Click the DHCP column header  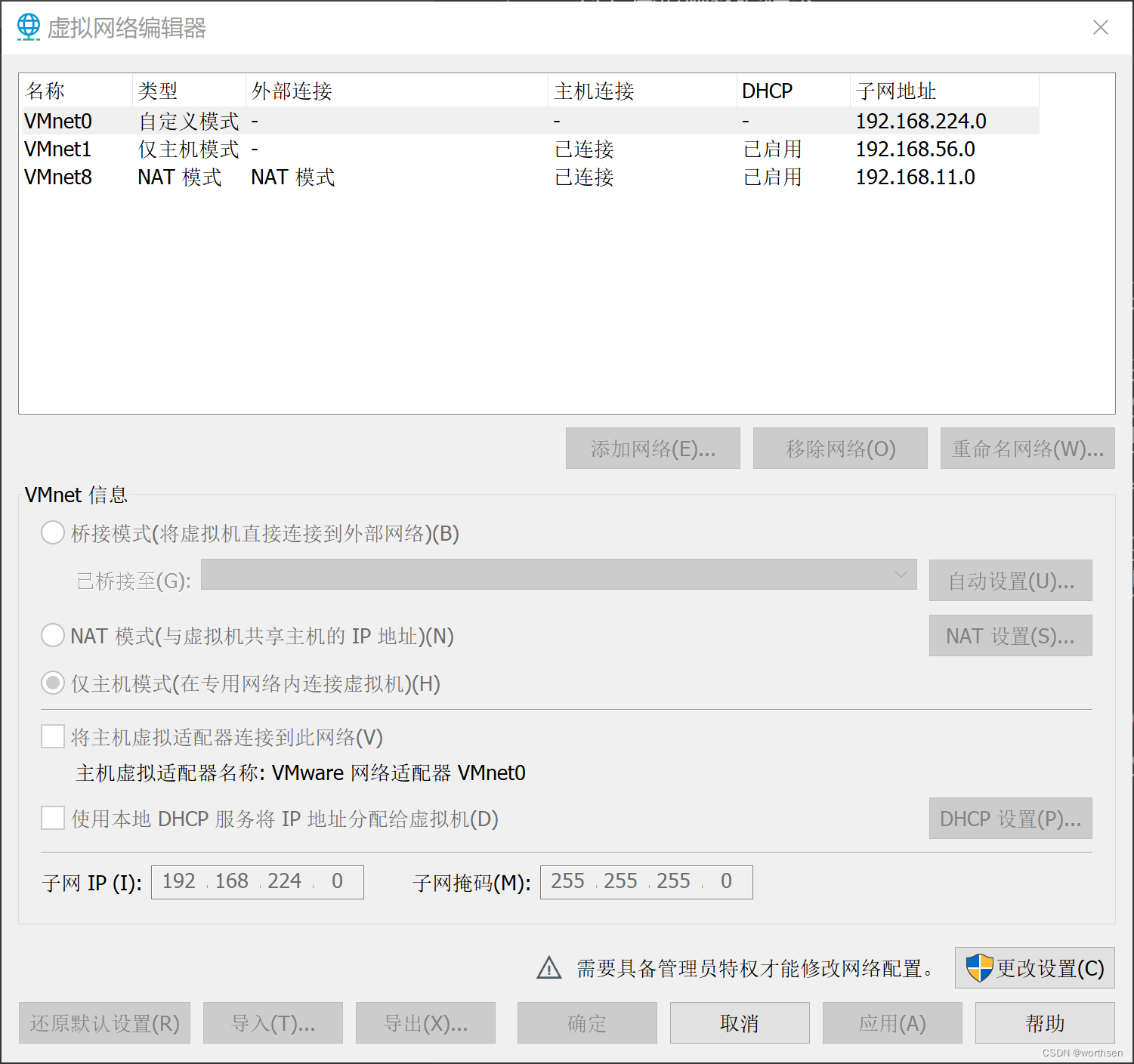point(793,91)
